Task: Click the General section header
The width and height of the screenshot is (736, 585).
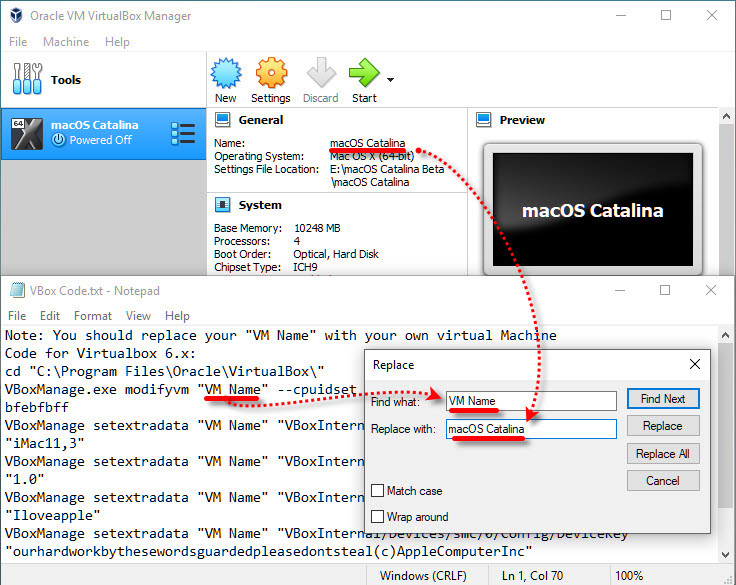Action: coord(261,120)
